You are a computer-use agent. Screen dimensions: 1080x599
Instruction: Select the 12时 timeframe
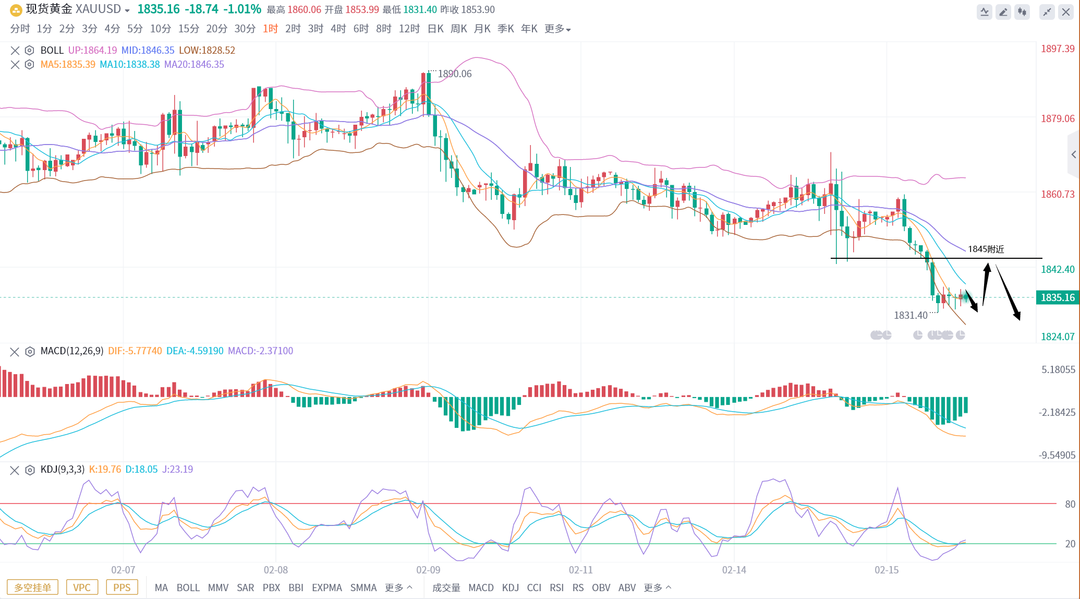pos(409,29)
